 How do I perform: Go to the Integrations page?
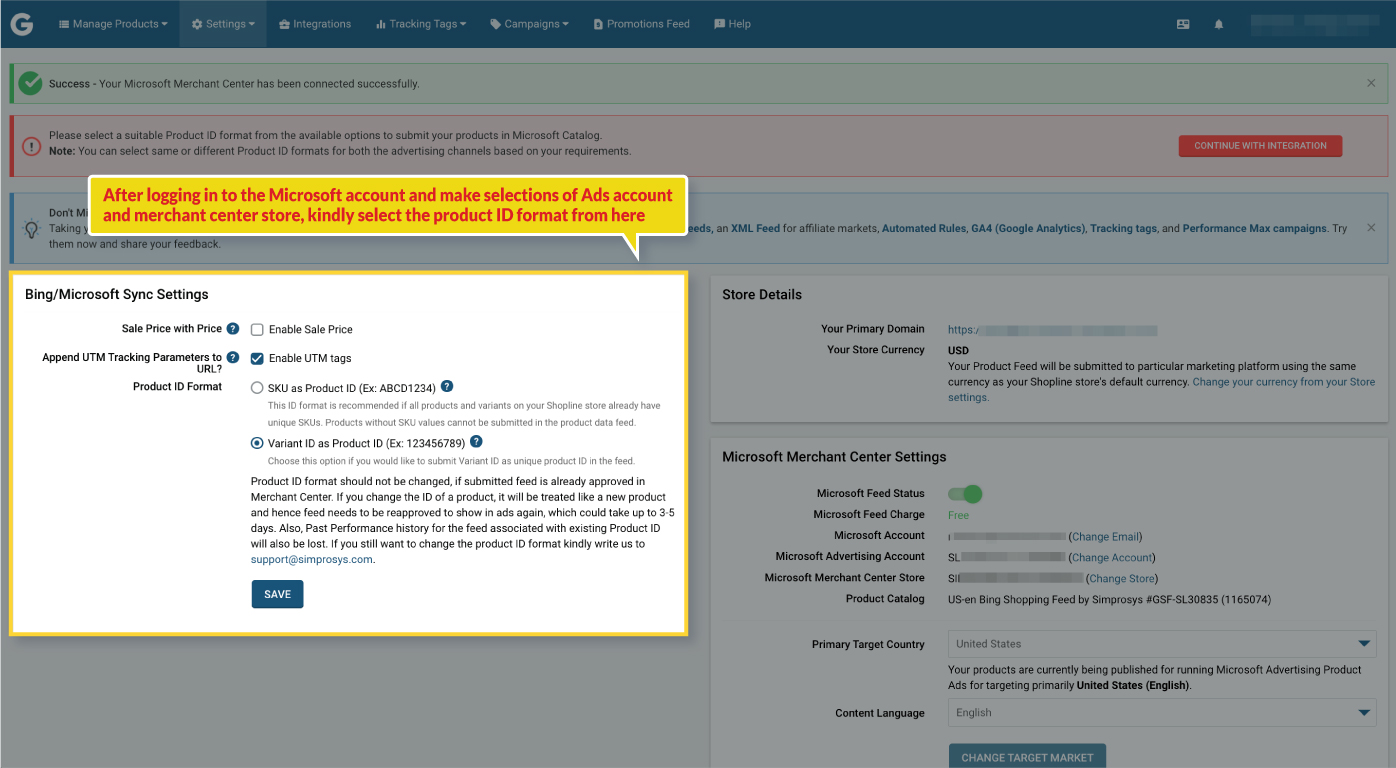coord(315,24)
